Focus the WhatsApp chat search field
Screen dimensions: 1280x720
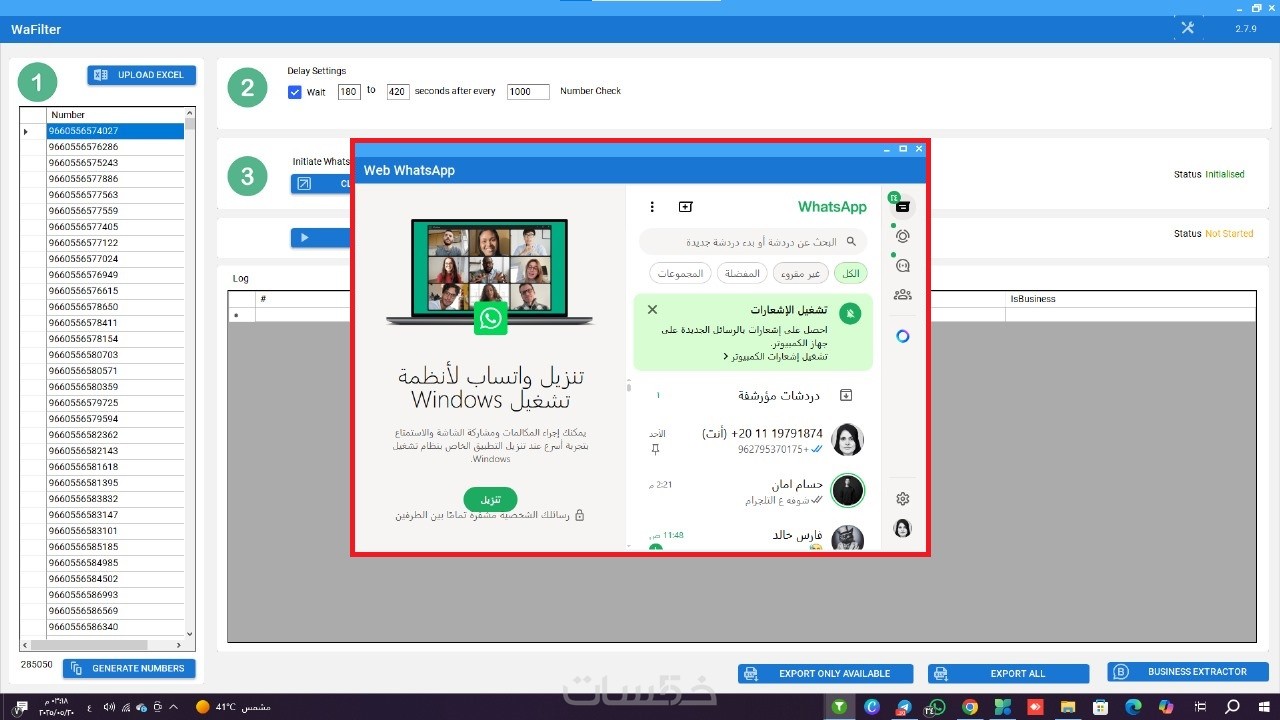pyautogui.click(x=753, y=242)
